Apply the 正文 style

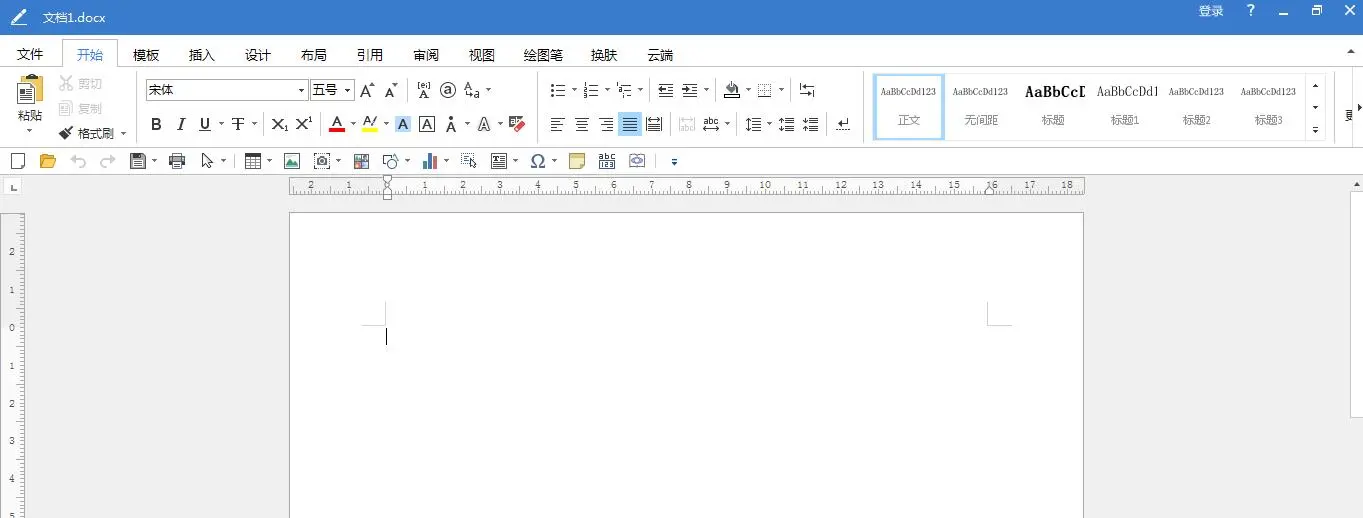[x=909, y=106]
